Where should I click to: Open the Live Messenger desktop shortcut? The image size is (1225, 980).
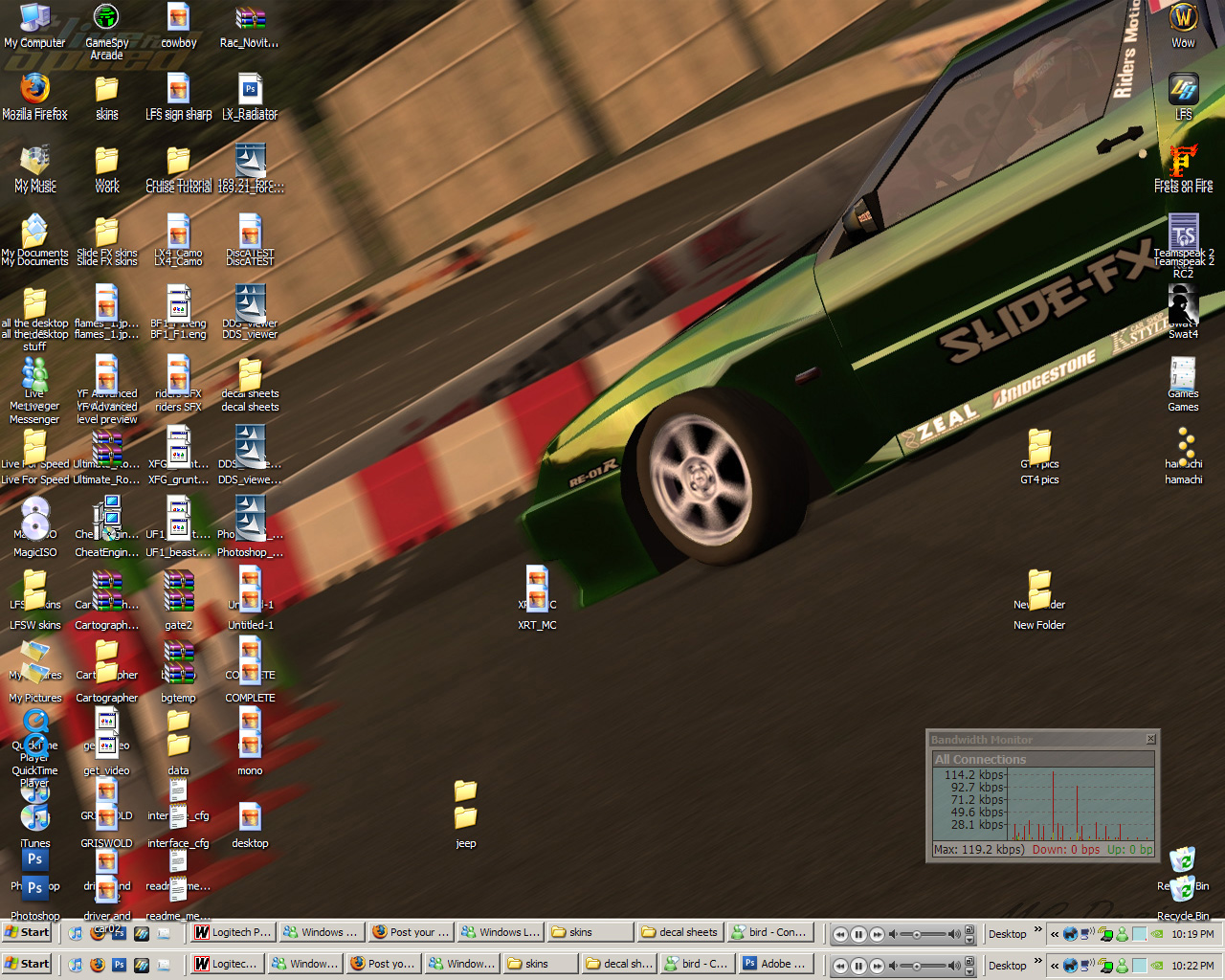(x=34, y=390)
